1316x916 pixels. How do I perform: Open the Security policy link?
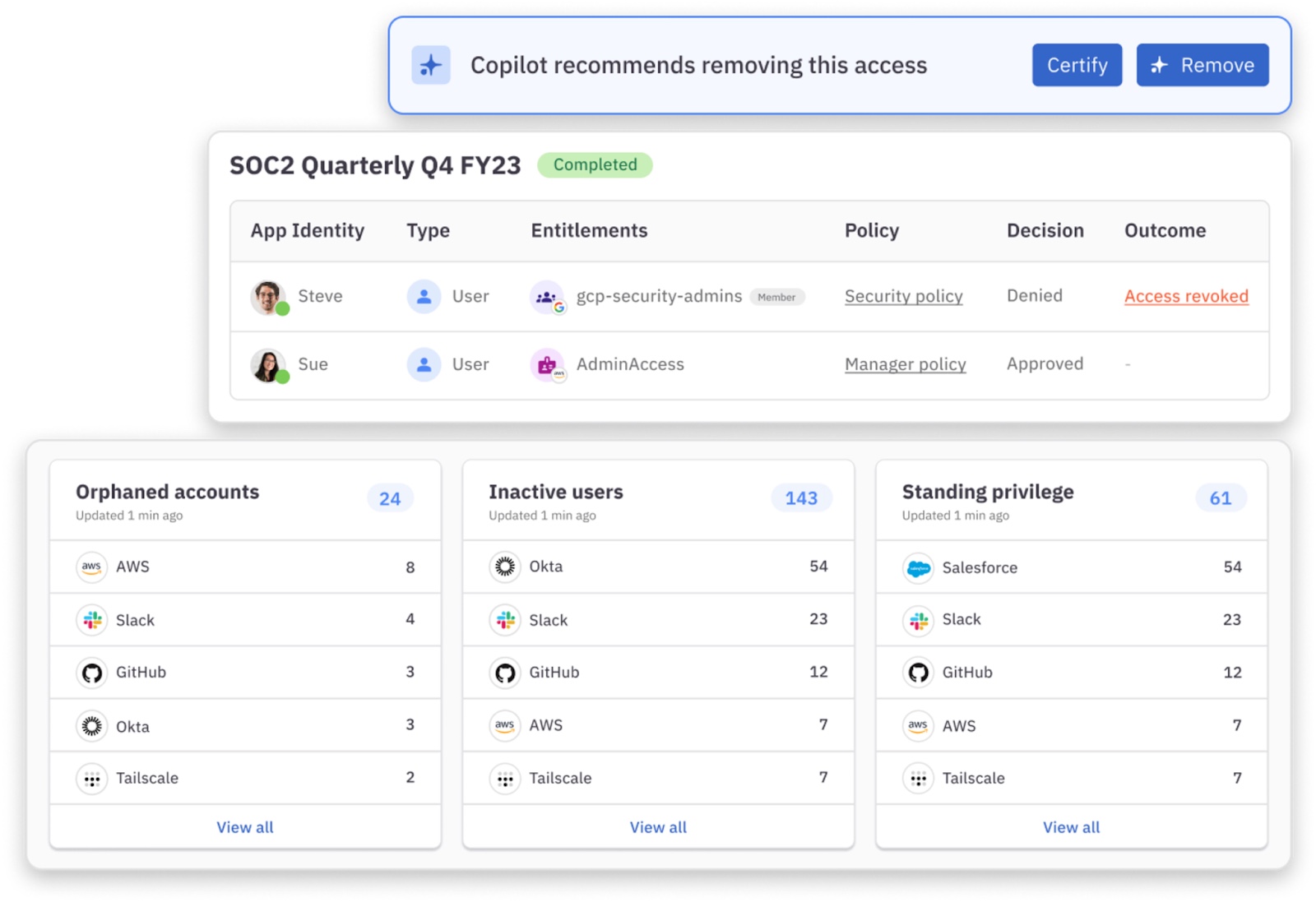(903, 296)
